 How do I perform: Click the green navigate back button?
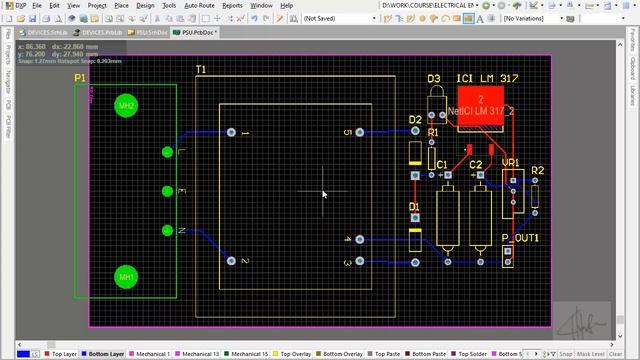tap(486, 6)
